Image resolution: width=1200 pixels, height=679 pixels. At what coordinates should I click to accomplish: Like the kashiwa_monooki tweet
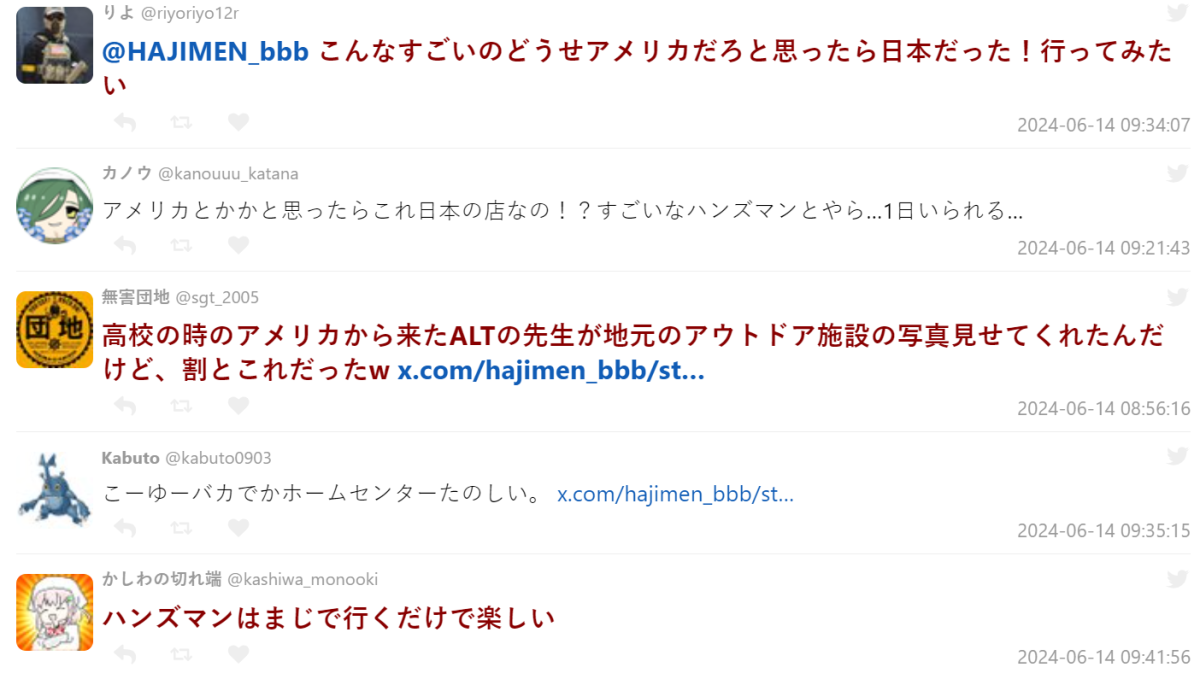coord(238,655)
